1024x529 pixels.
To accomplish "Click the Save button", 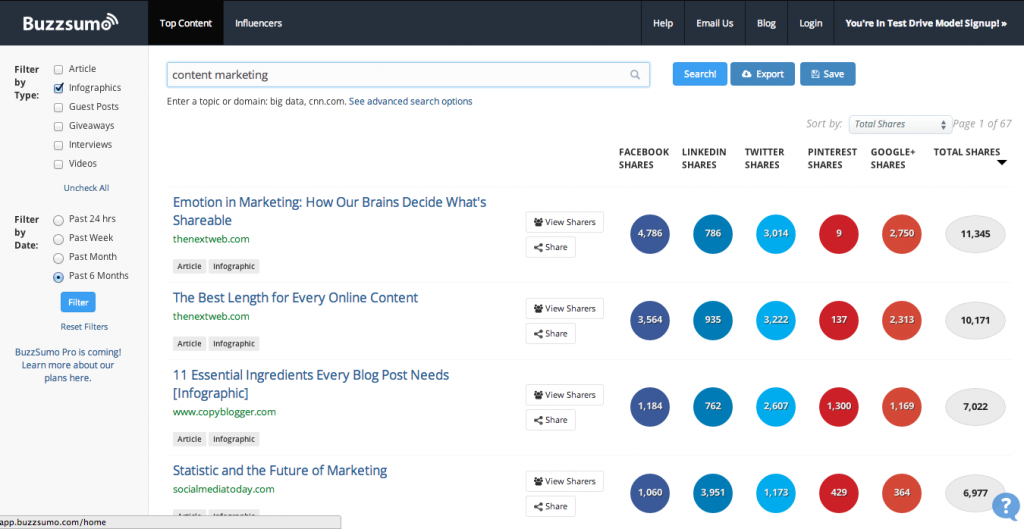I will pyautogui.click(x=827, y=74).
